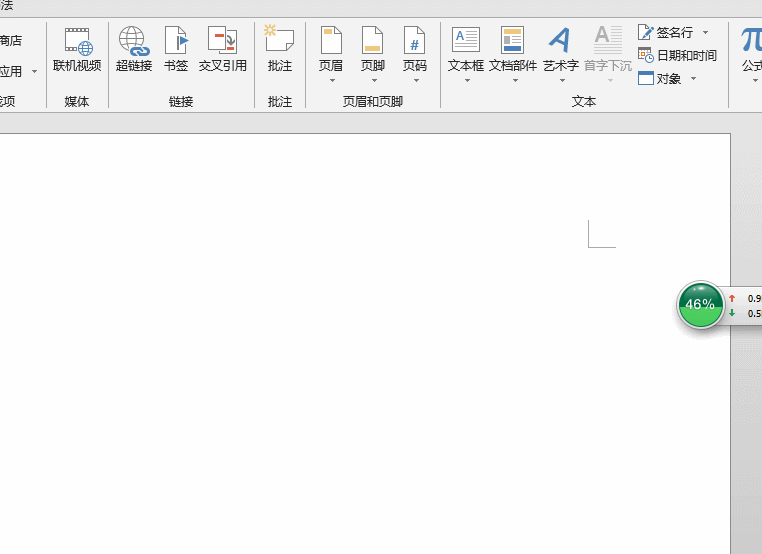Click the Hyperlink (超链接) icon
This screenshot has height=554, width=762.
pyautogui.click(x=133, y=48)
